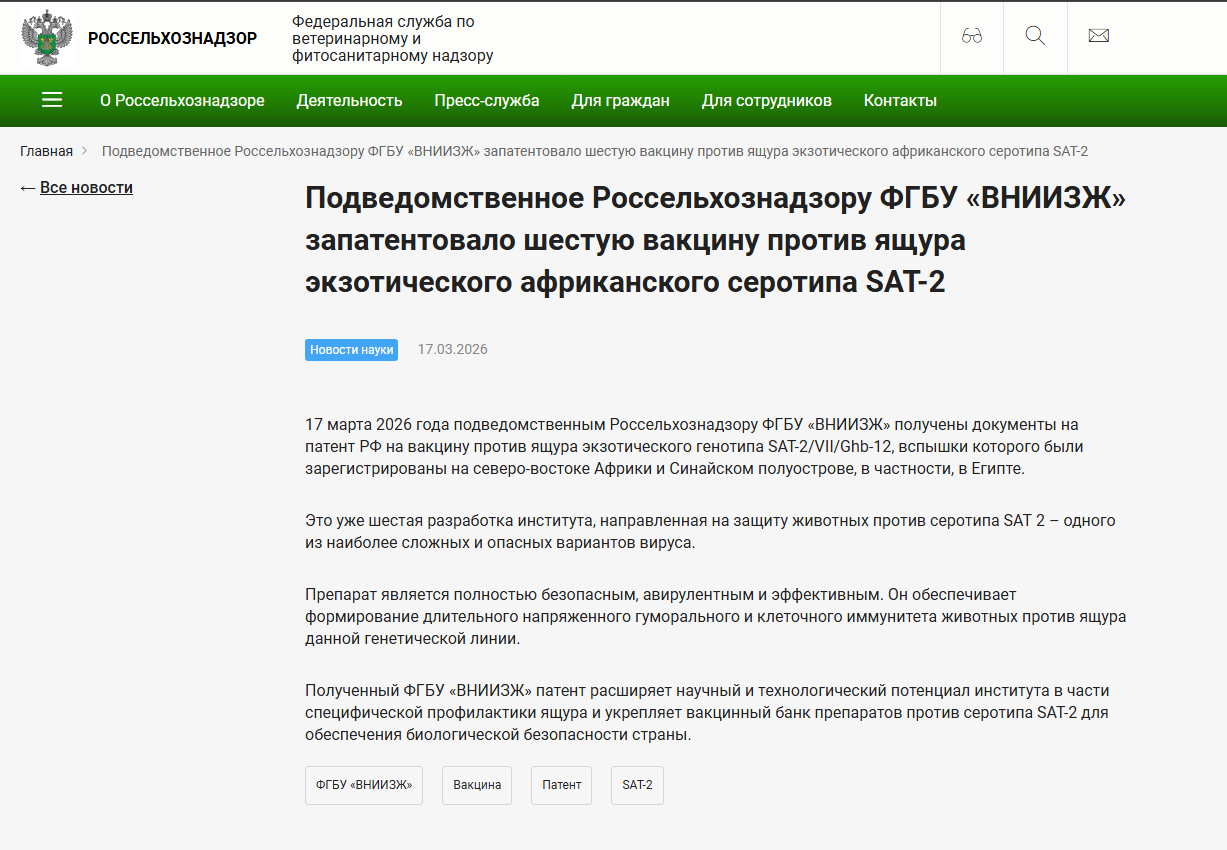Open the accessibility glasses icon
This screenshot has height=850, width=1227.
(972, 37)
